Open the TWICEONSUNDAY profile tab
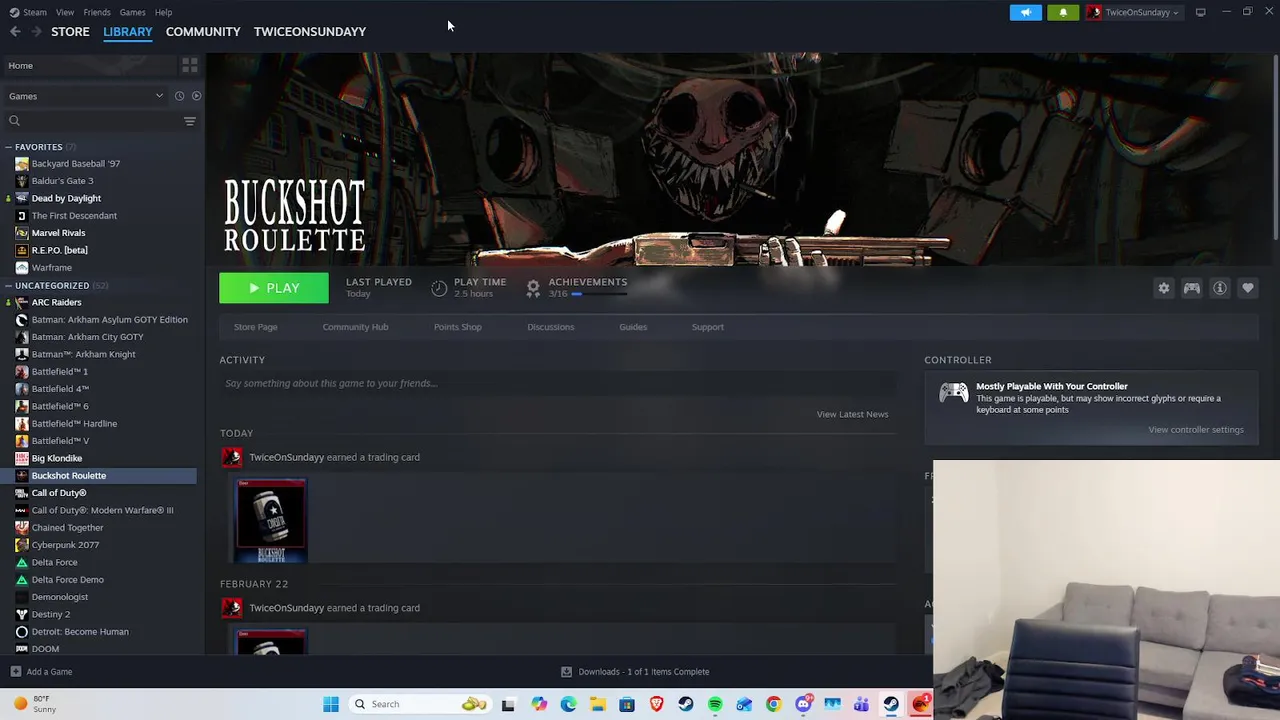The width and height of the screenshot is (1280, 720). point(310,32)
